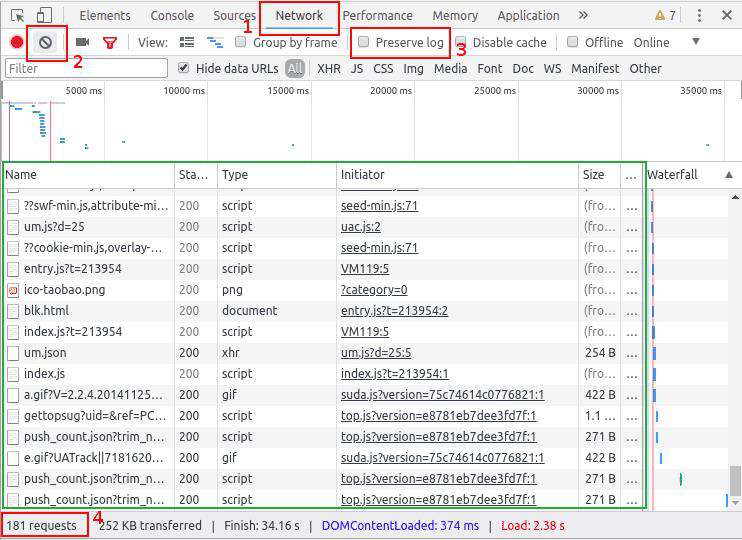Activate the inspect element picker icon
The width and height of the screenshot is (742, 540).
pos(18,16)
